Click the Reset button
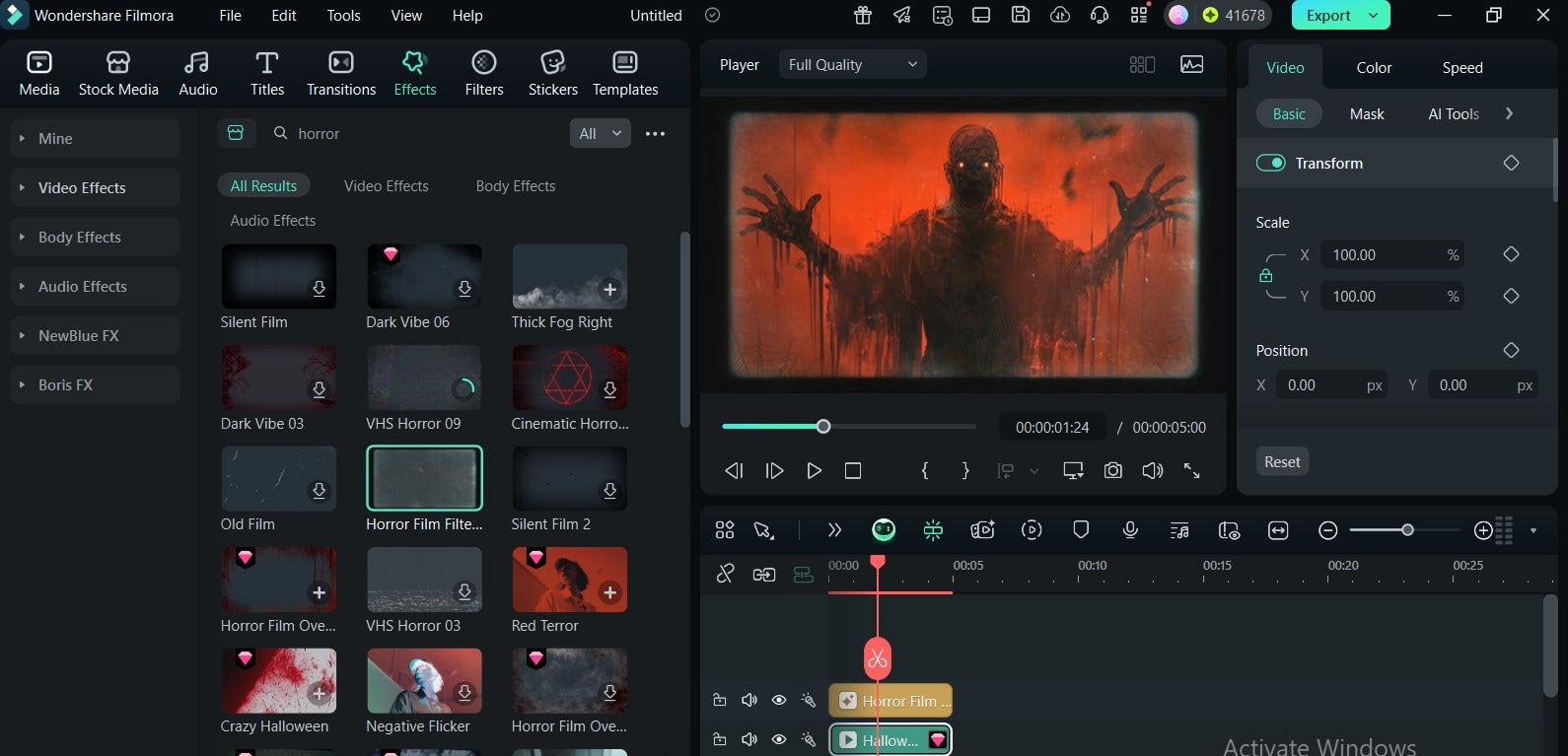 click(x=1282, y=461)
